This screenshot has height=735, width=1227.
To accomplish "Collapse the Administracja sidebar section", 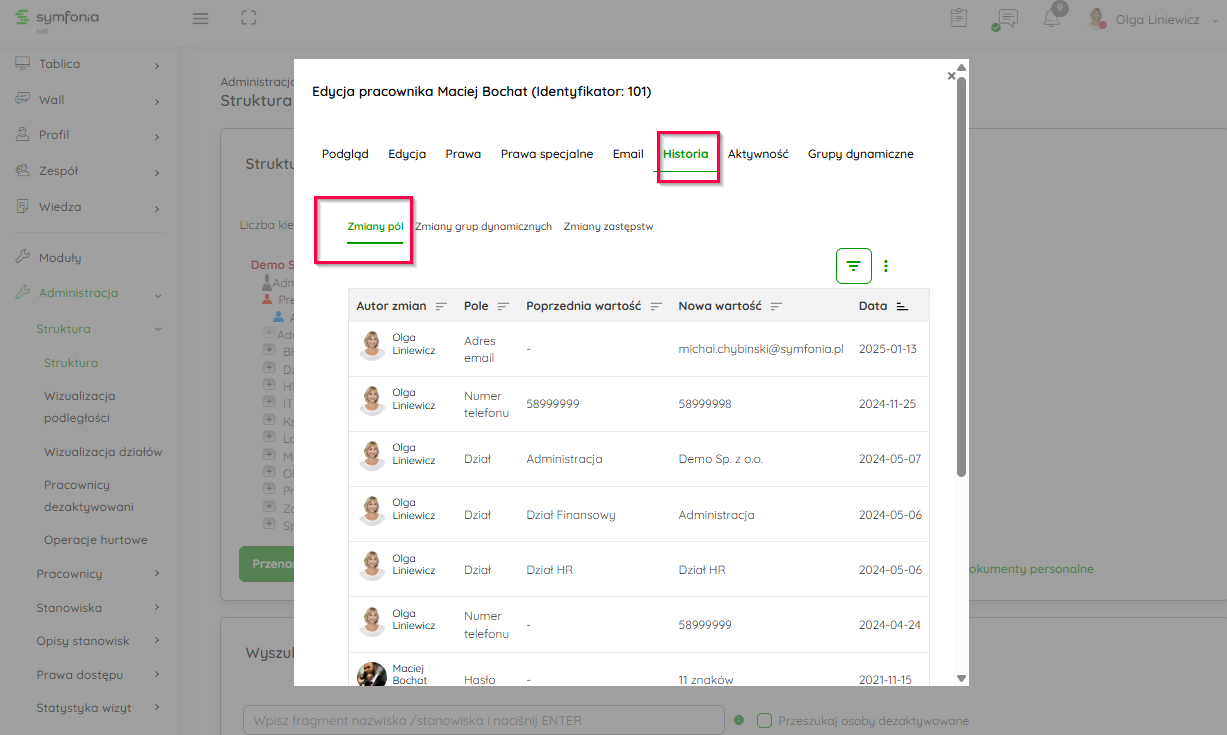I will click(x=157, y=294).
